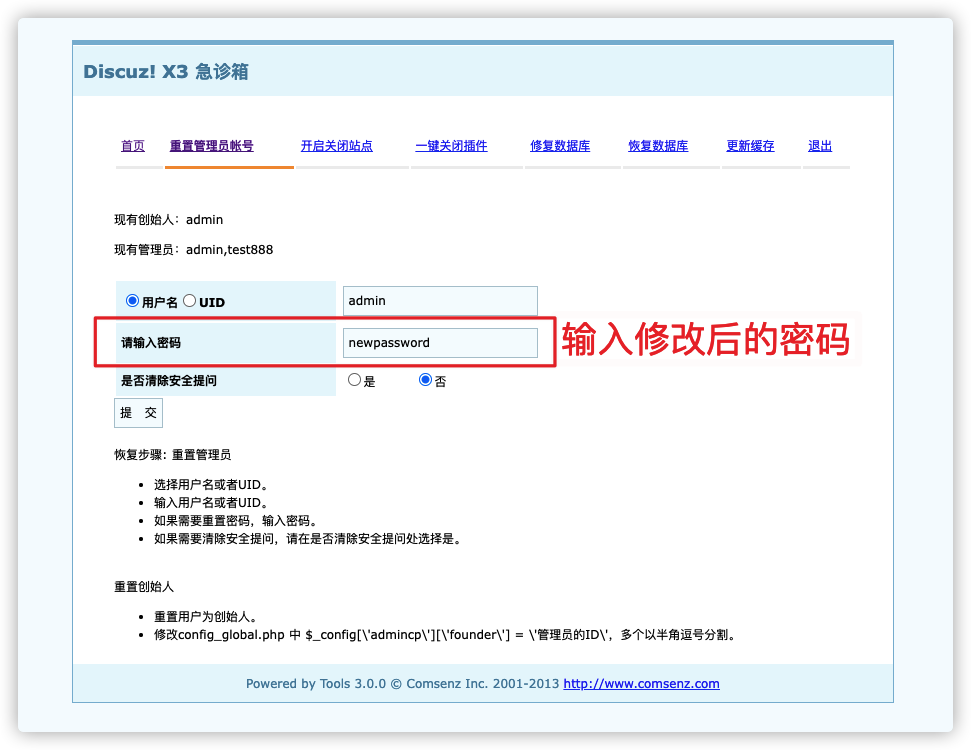Choose 否 for clearing security question
The height and width of the screenshot is (750, 971).
[425, 380]
